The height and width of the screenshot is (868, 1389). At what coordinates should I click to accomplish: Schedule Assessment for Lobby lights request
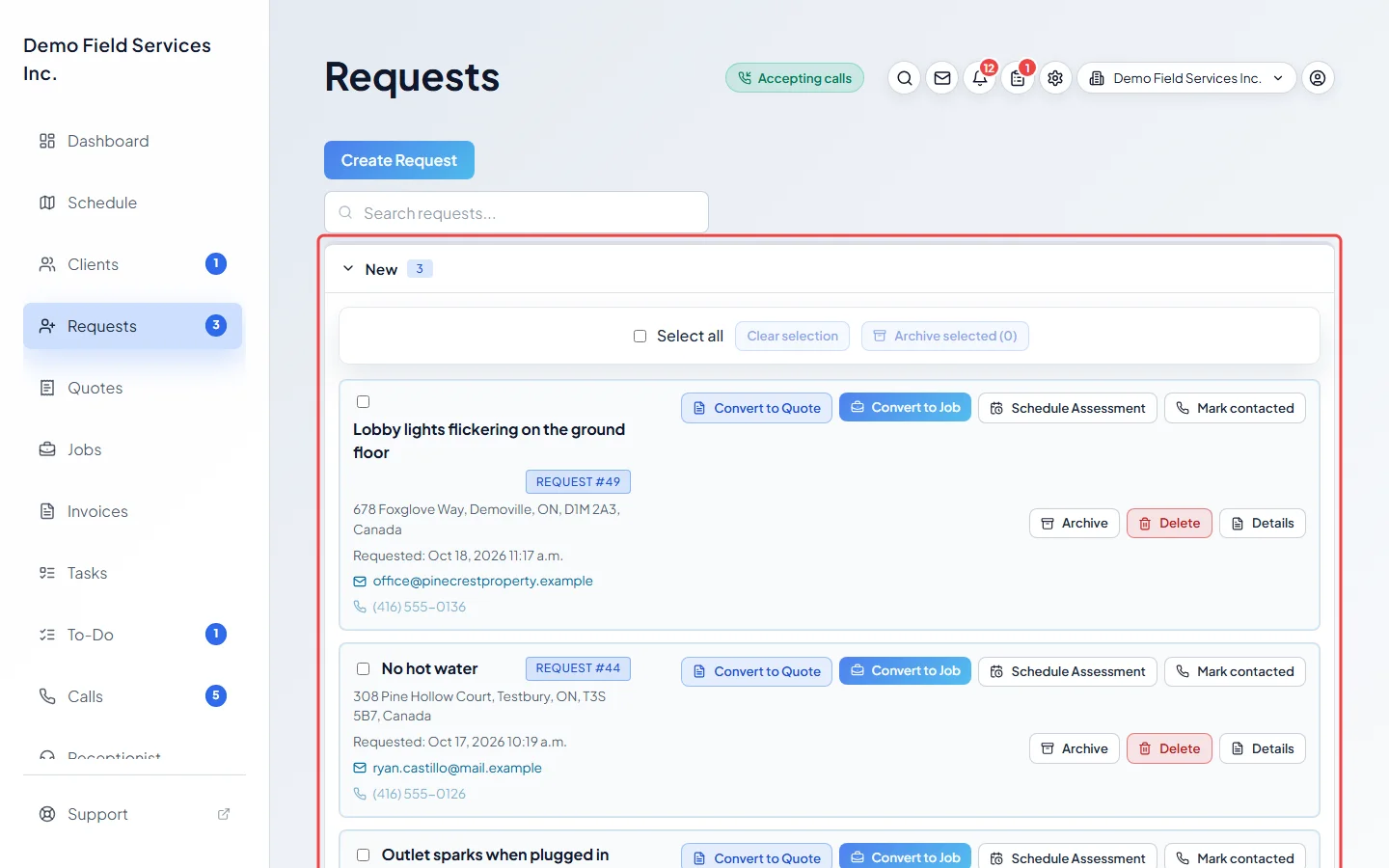point(1068,408)
